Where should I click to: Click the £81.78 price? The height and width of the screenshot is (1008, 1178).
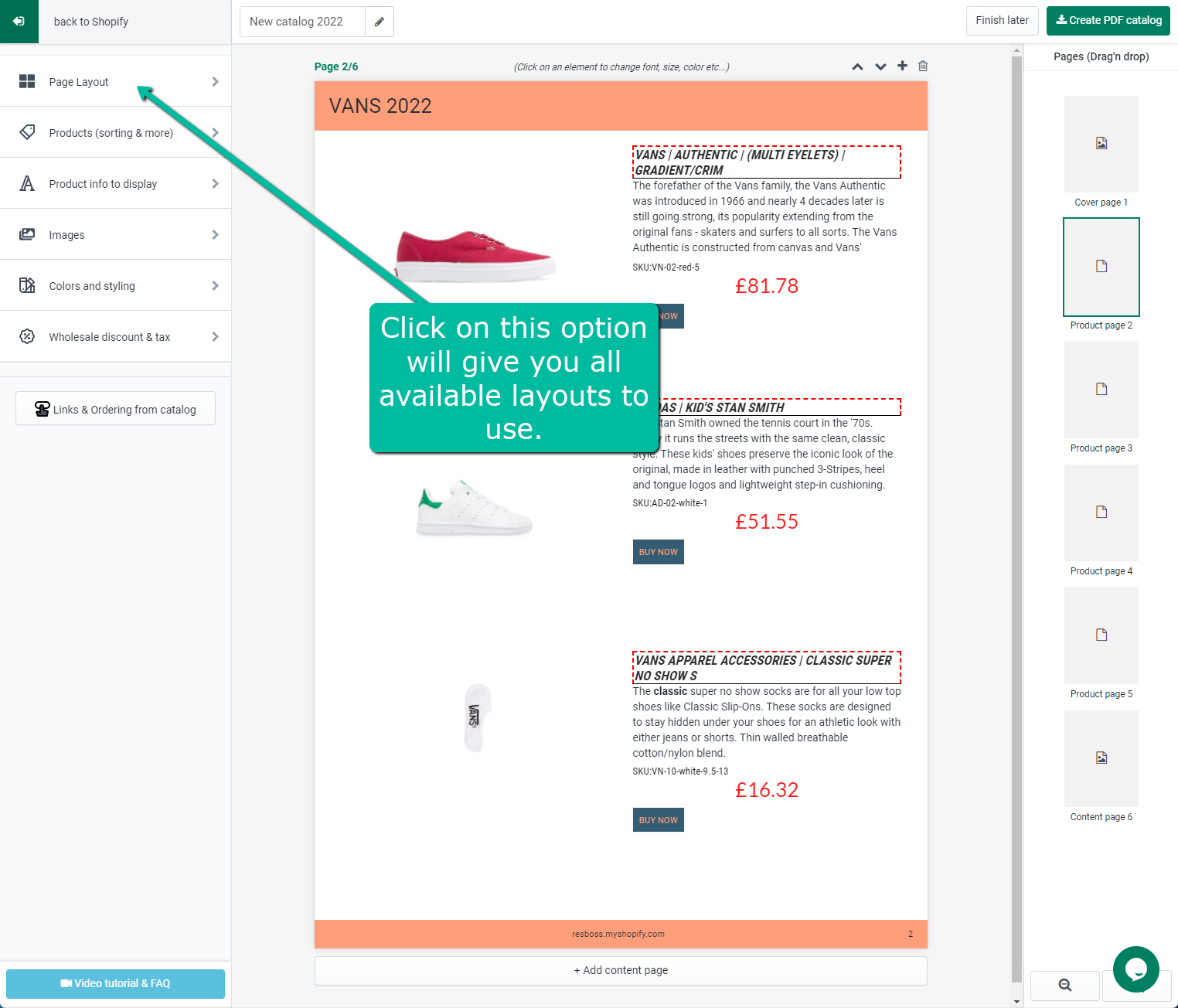click(x=767, y=286)
